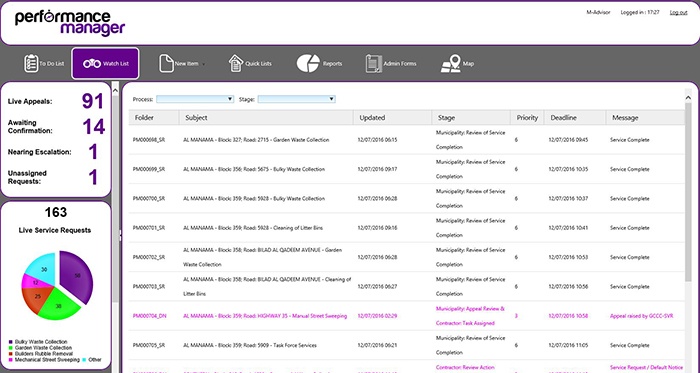Click the Awaiting Confirmation count 14
The width and height of the screenshot is (700, 373).
pos(94,127)
